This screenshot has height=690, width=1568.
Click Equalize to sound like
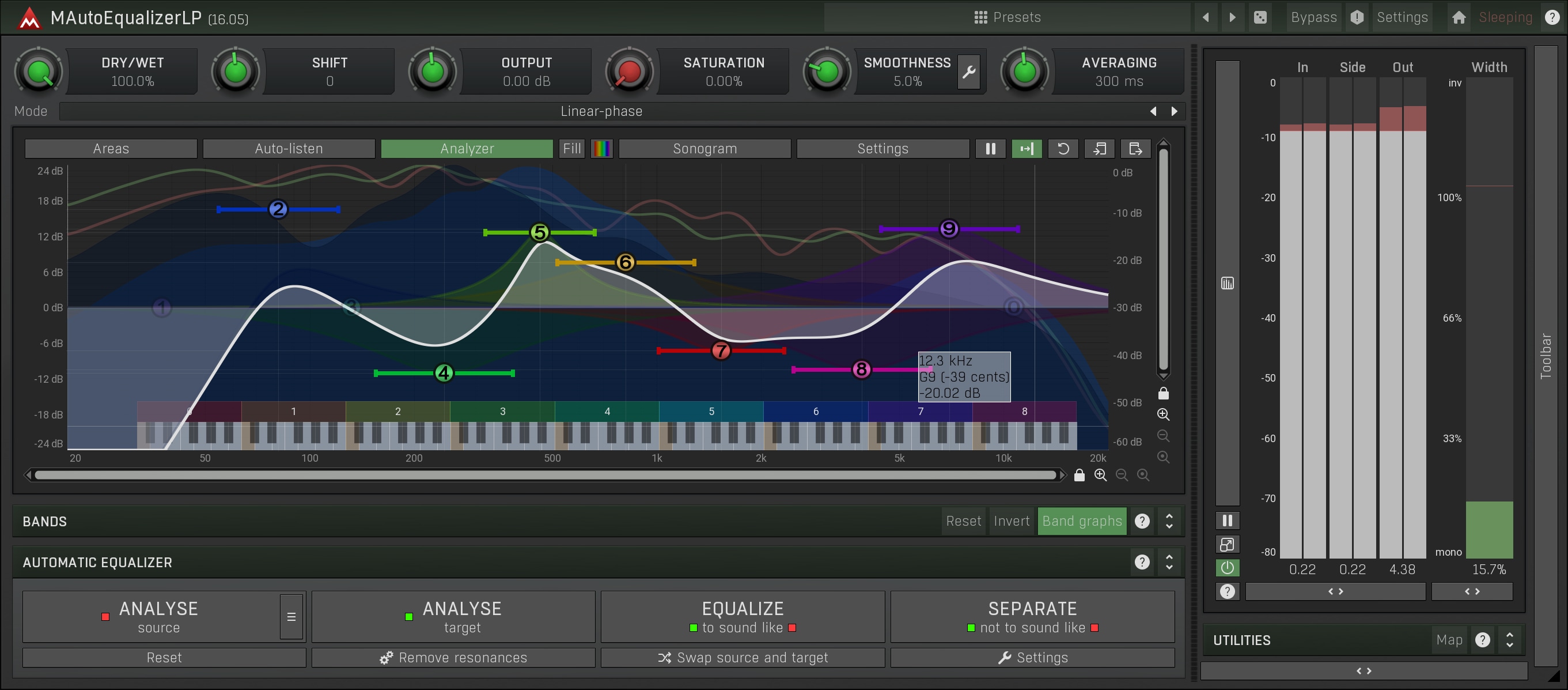tap(743, 617)
